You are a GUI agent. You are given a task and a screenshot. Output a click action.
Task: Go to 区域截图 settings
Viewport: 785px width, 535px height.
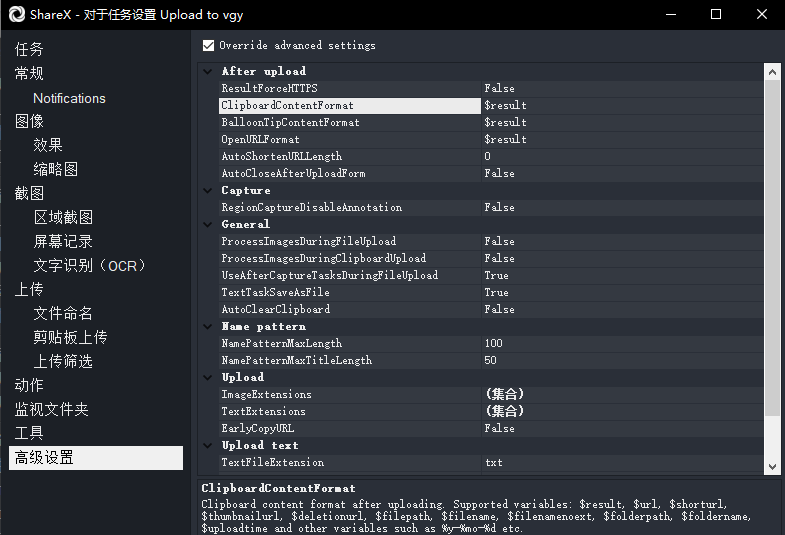point(63,217)
